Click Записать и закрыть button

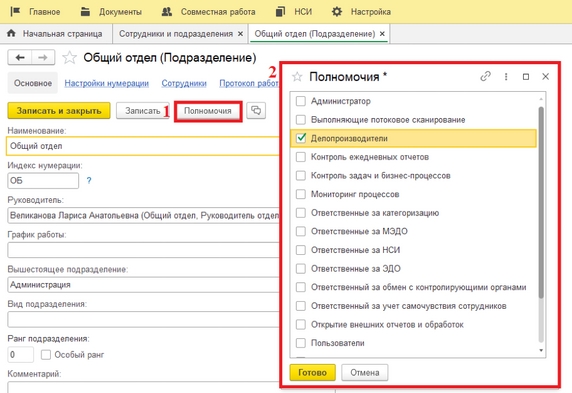[59, 111]
